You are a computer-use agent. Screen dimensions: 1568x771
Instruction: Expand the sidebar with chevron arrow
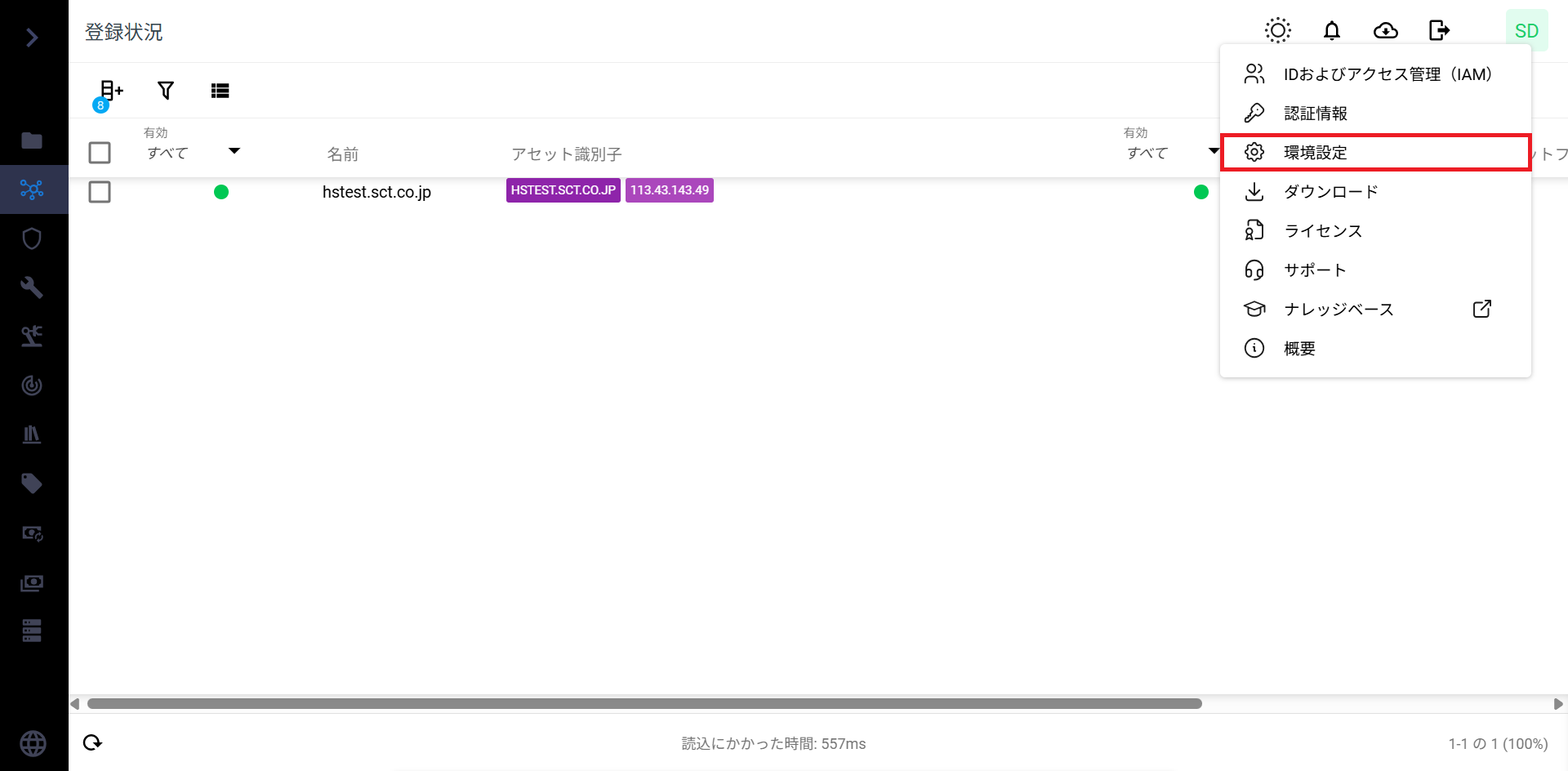point(32,38)
